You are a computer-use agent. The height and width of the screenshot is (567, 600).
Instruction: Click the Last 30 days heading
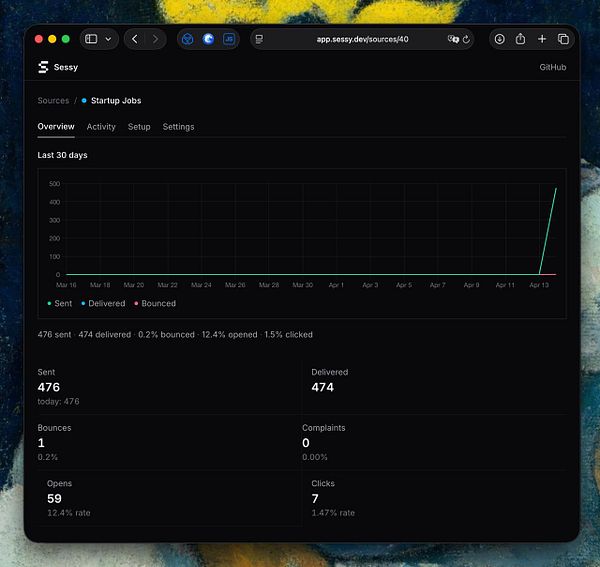[x=62, y=155]
